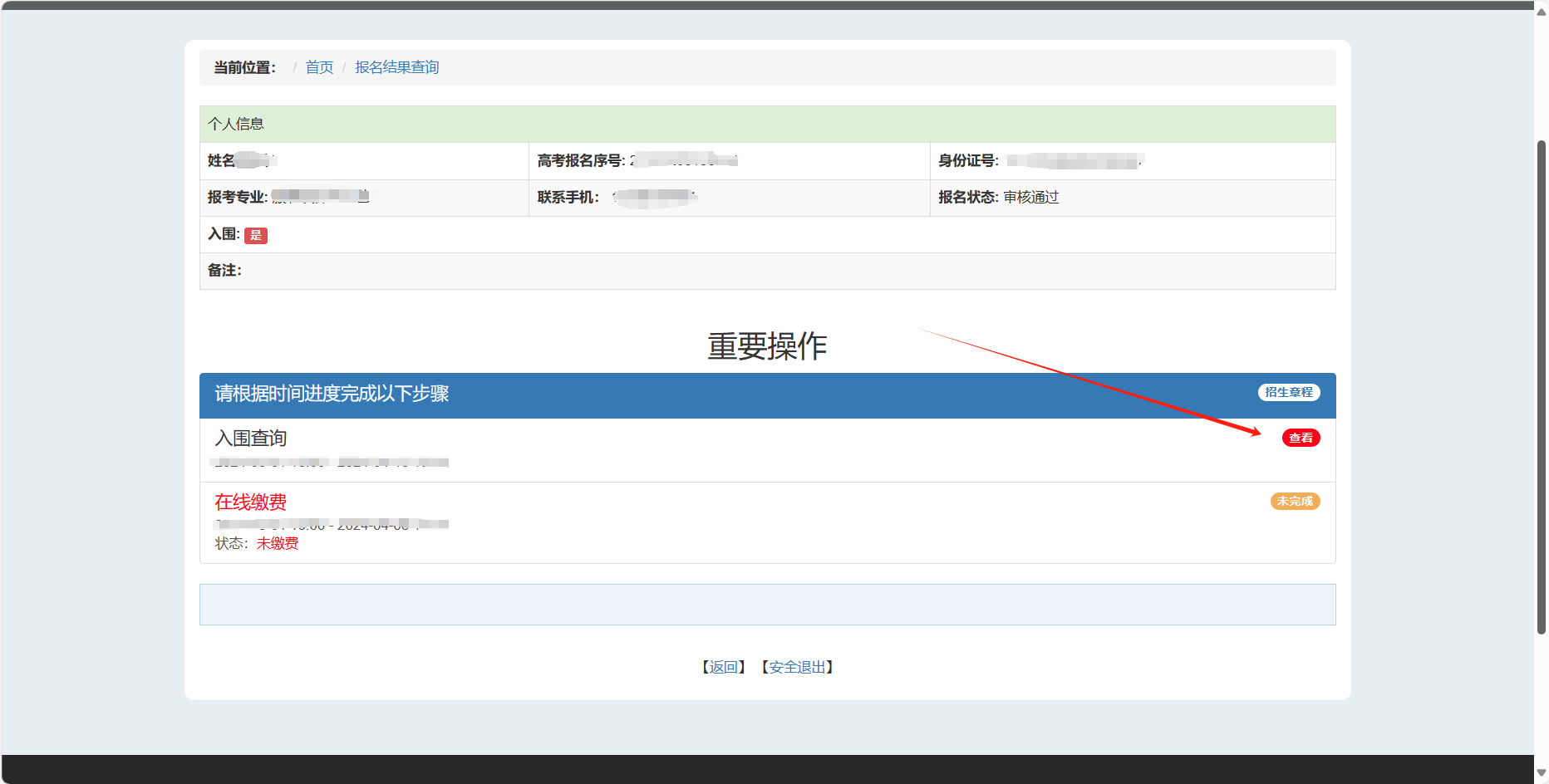The height and width of the screenshot is (784, 1549).
Task: Open the 招生章程 badge link
Action: 1288,392
